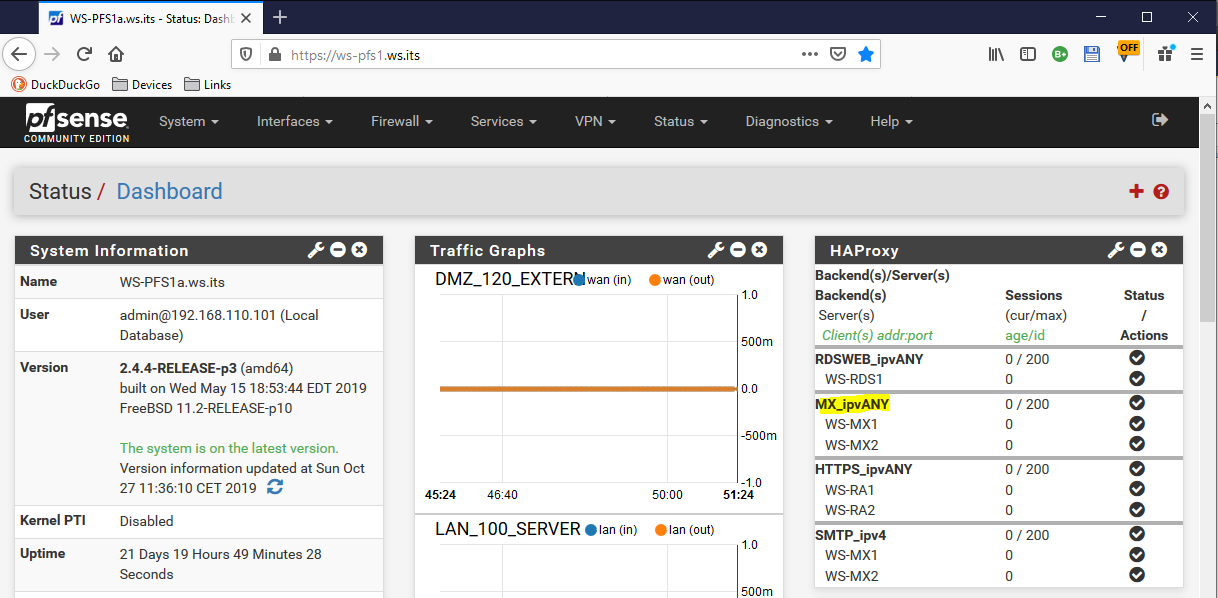Toggle status of RDSWEB_ipvANY backend

click(x=1137, y=358)
